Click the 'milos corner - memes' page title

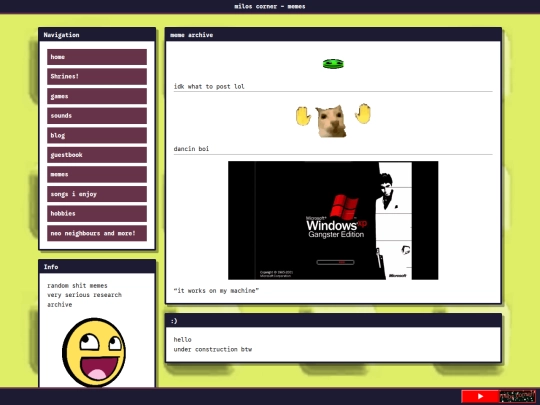click(270, 6)
